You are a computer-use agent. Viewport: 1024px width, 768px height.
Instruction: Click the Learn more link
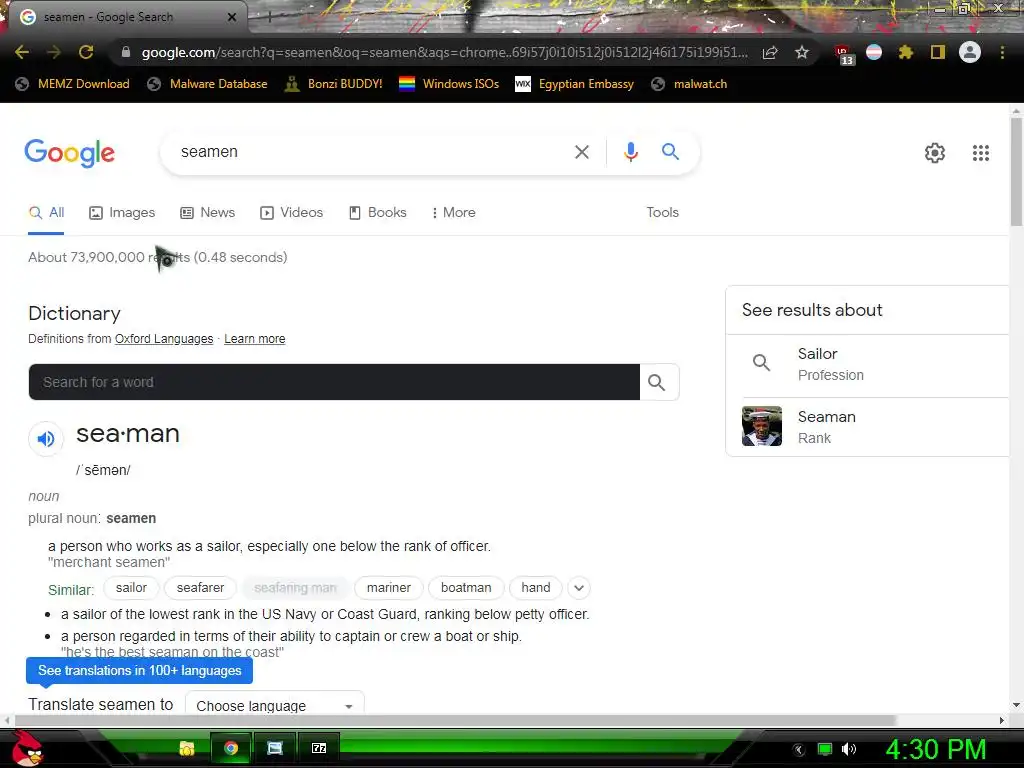pos(255,339)
